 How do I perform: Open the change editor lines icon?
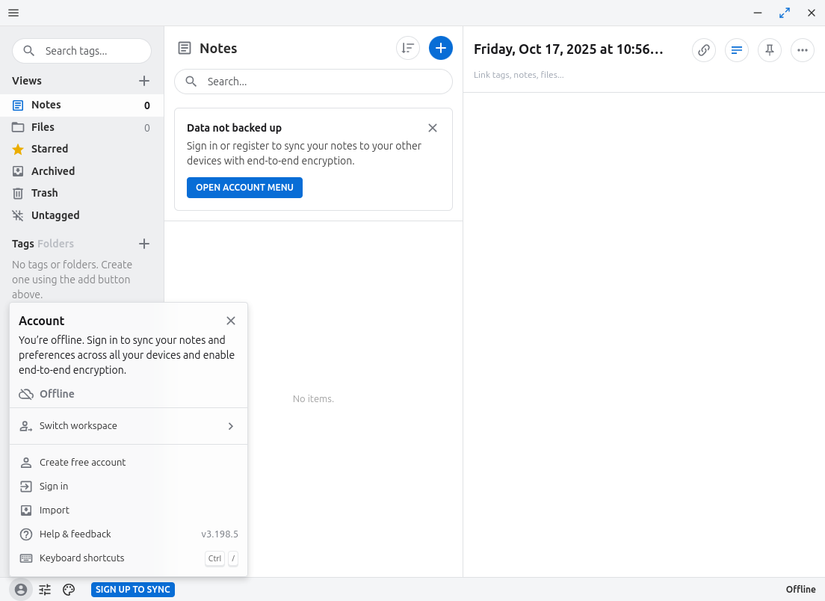point(737,50)
